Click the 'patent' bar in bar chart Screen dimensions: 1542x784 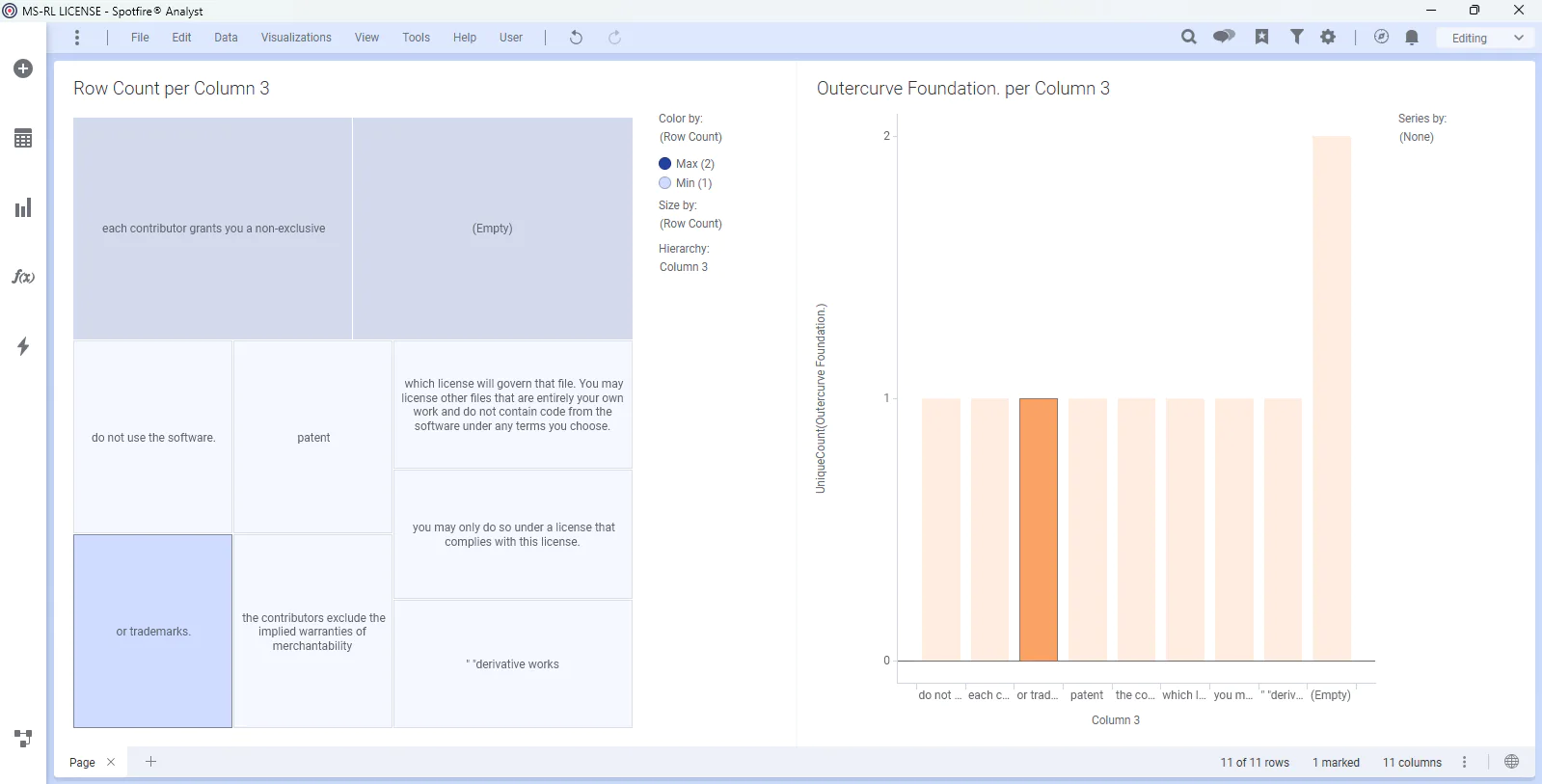pyautogui.click(x=1087, y=529)
